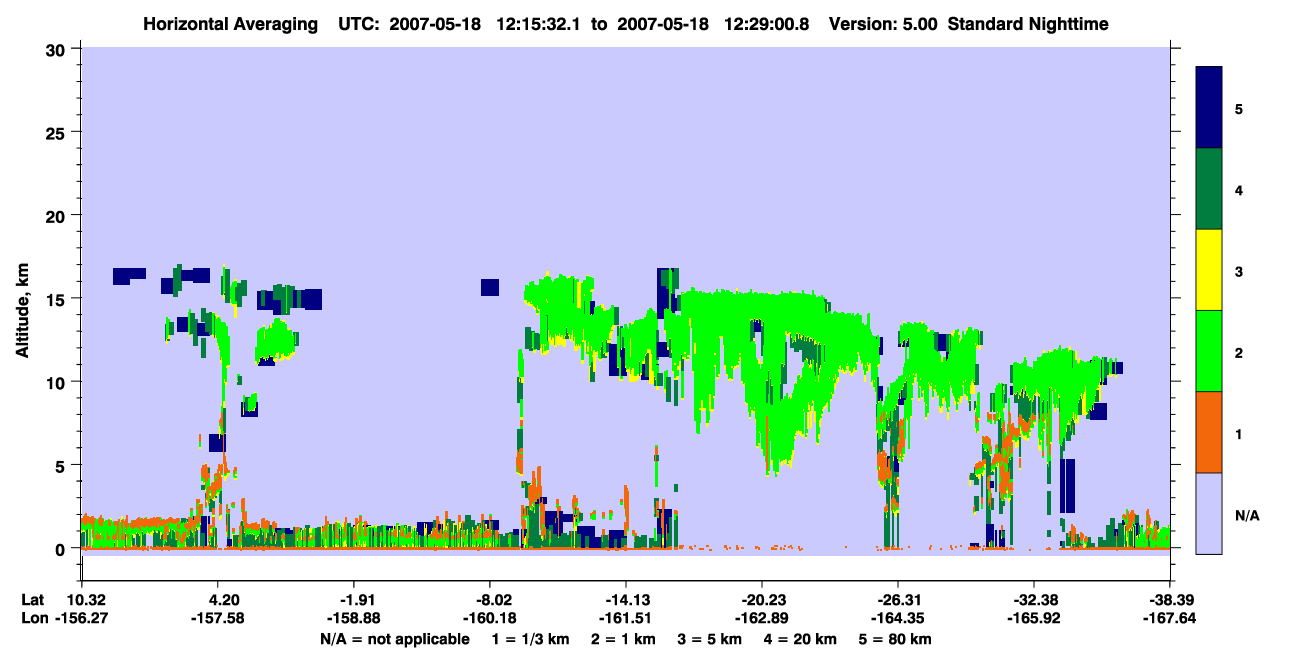Click the longitude tick value -162.89
The width and height of the screenshot is (1300, 667).
tap(762, 618)
